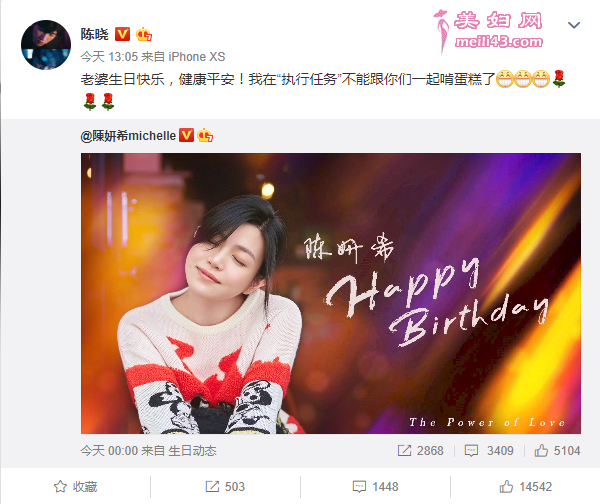Click the V badge next to 陳妍希michelle
This screenshot has height=504, width=600.
point(186,135)
